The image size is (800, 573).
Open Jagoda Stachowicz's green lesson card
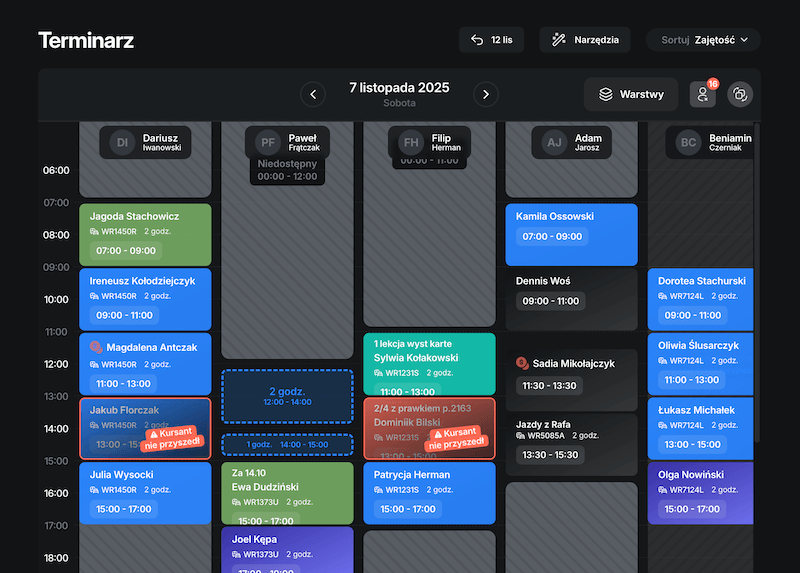pos(145,234)
